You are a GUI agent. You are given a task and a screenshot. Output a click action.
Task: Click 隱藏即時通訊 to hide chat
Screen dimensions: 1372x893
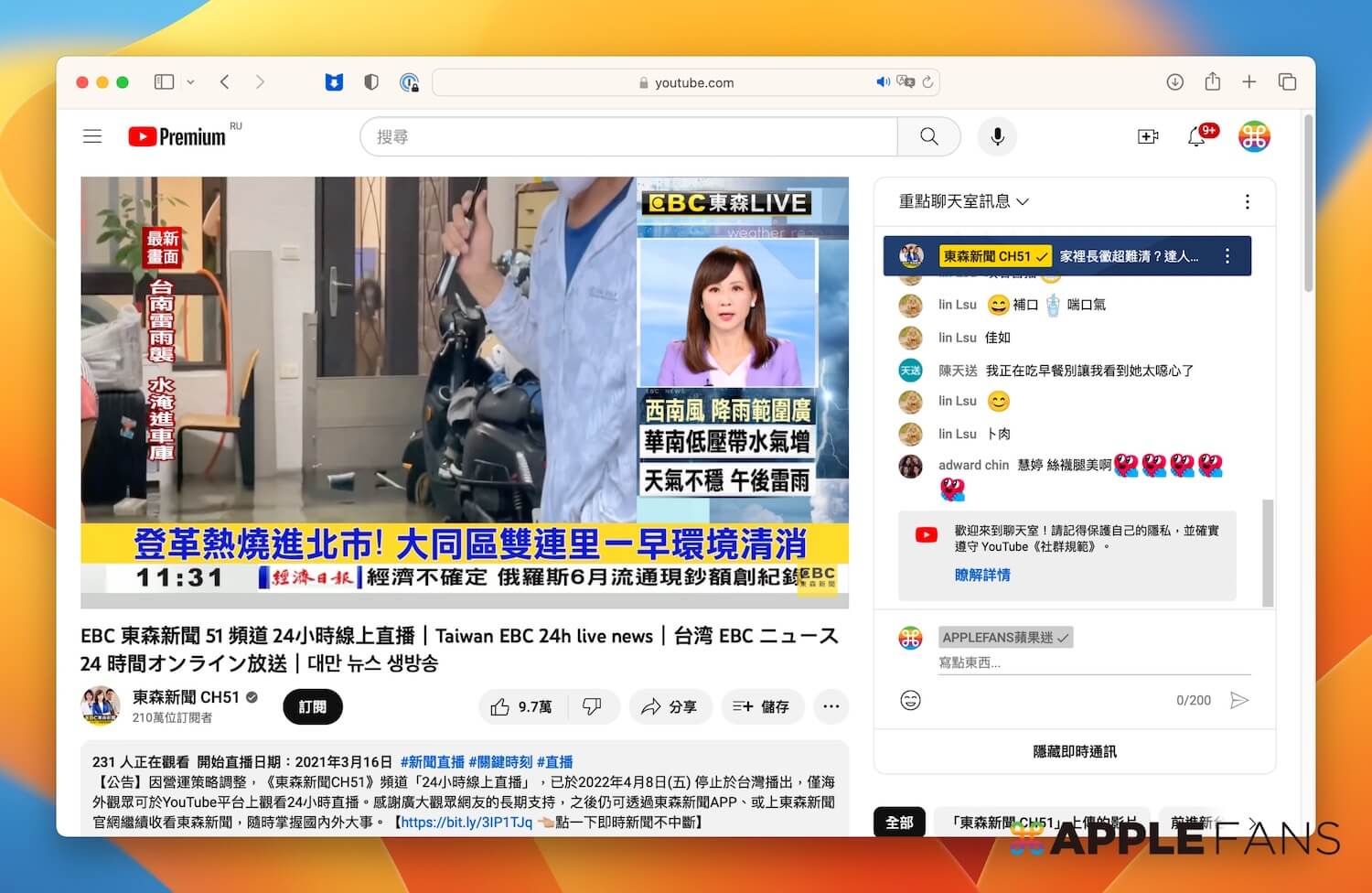click(1075, 751)
